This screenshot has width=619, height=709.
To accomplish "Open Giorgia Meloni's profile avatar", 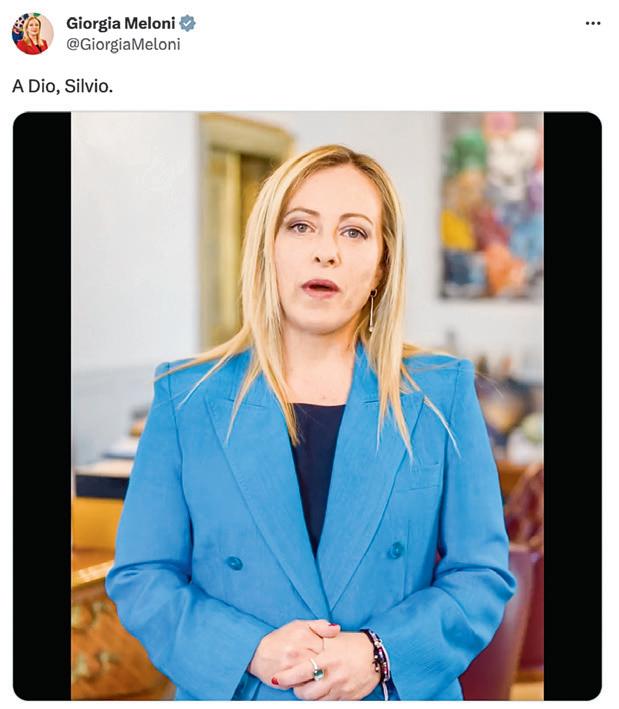I will (x=33, y=34).
